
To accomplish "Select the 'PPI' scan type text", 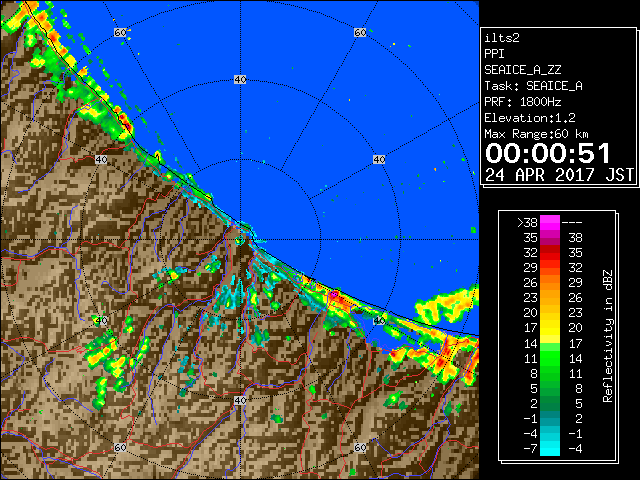I will coord(494,54).
